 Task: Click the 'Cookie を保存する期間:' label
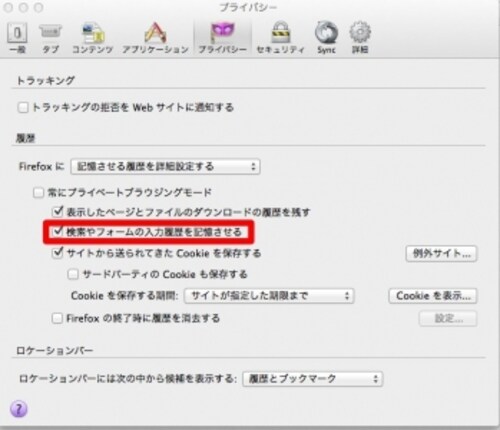tap(125, 296)
